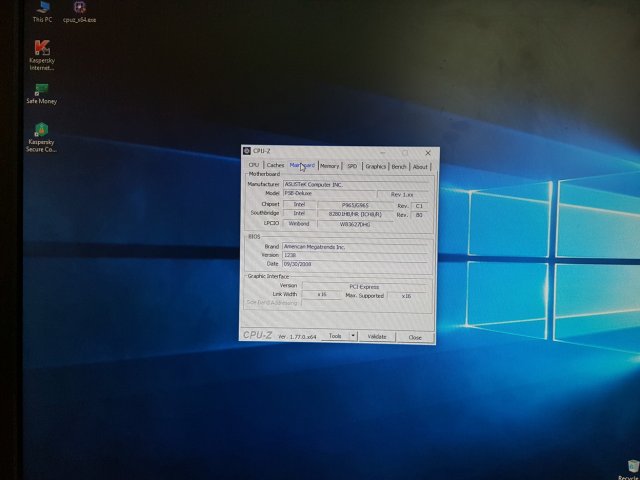The width and height of the screenshot is (640, 480).
Task: Click the CPU-Z title bar icon
Action: (247, 152)
